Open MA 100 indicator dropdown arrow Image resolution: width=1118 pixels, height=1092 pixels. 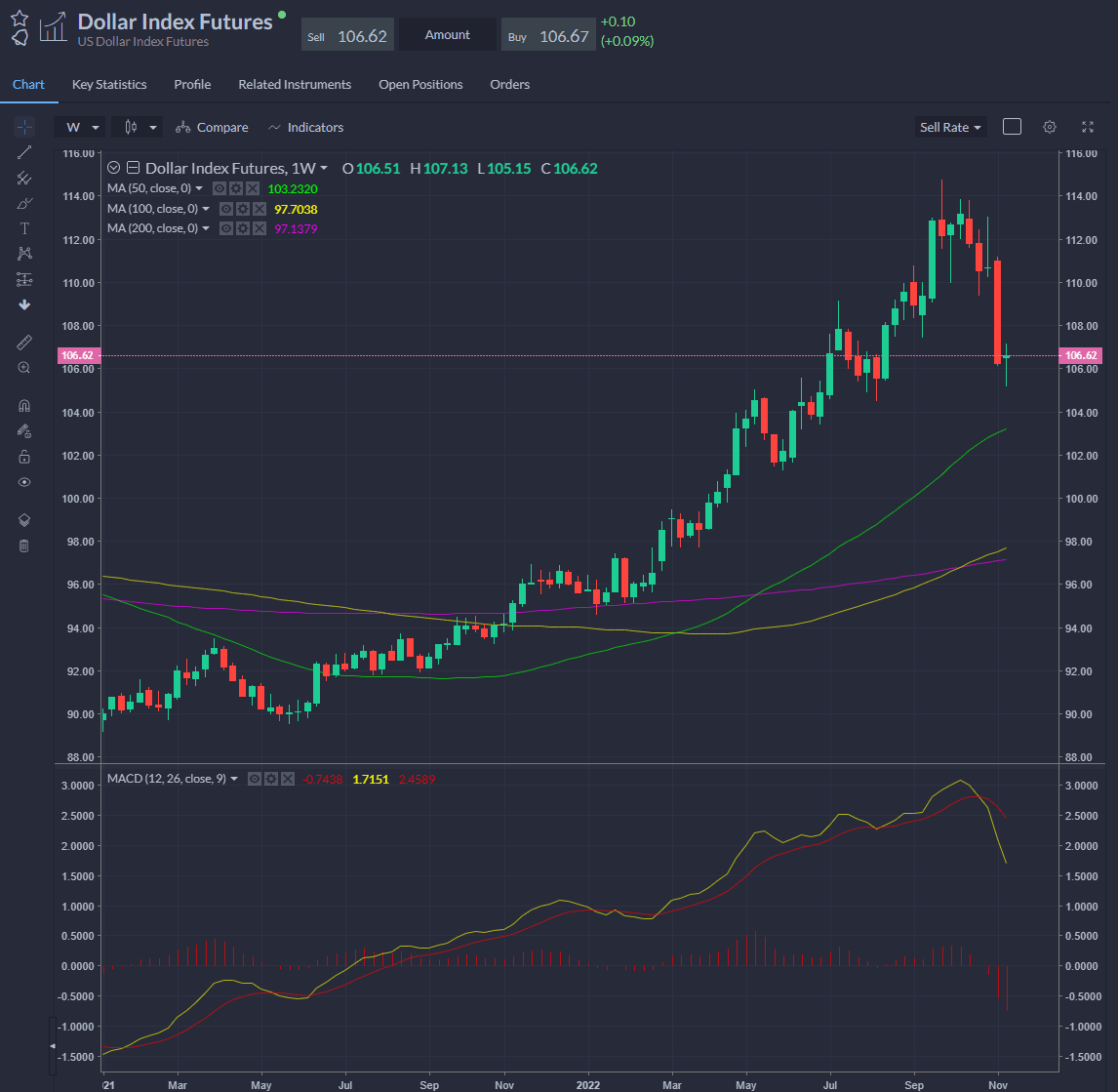coord(206,208)
